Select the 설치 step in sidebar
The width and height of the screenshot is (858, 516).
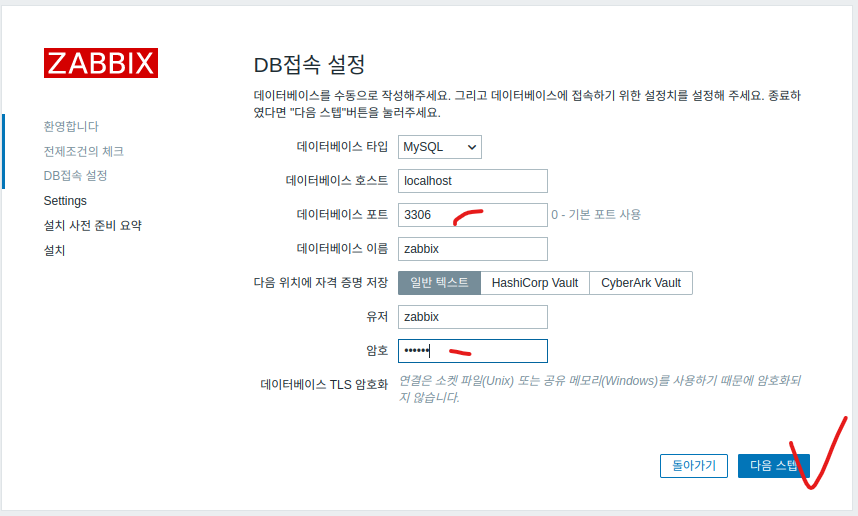pos(54,250)
